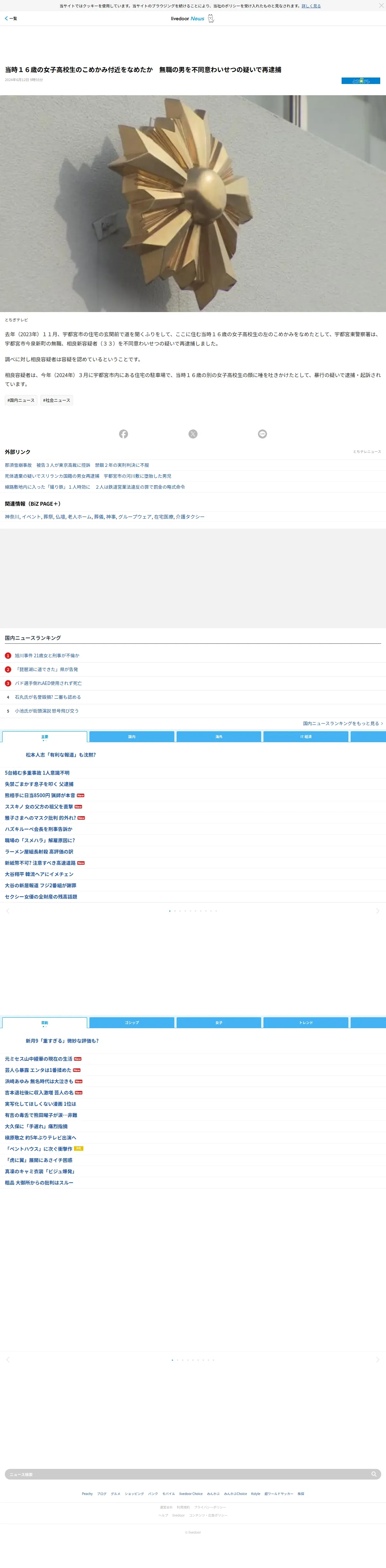The height and width of the screenshot is (1568, 386).
Task: Go back to 一覧 list
Action: click(x=11, y=18)
